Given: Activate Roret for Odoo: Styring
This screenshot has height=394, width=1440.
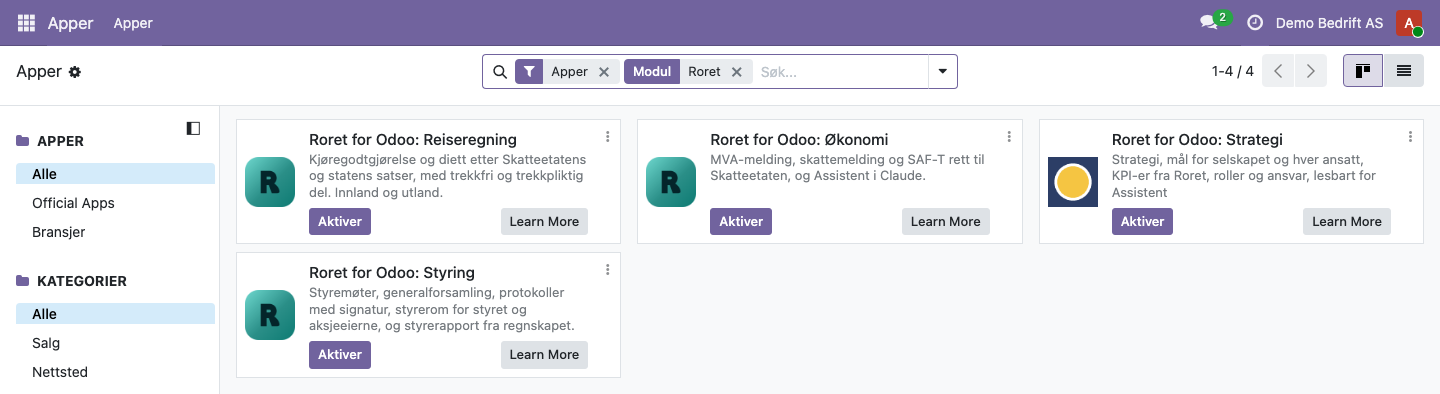Looking at the screenshot, I should pos(340,355).
